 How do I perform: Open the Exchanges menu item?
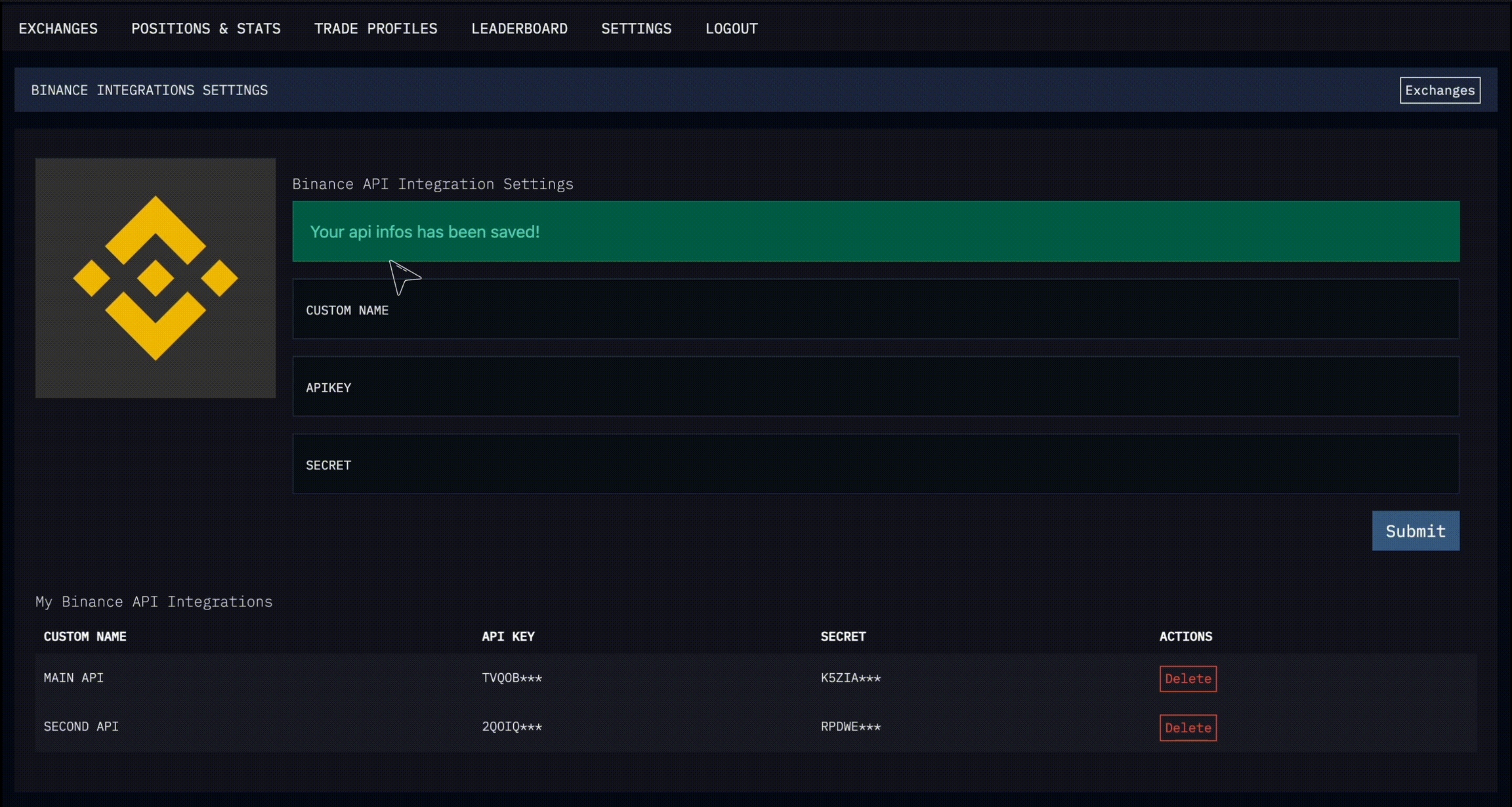58,29
